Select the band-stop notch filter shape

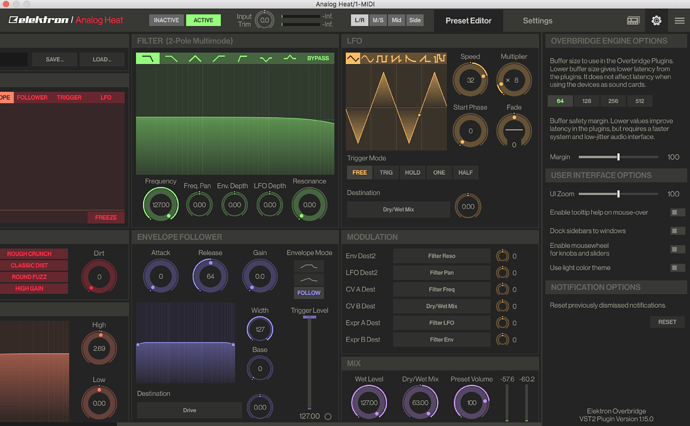click(x=266, y=58)
